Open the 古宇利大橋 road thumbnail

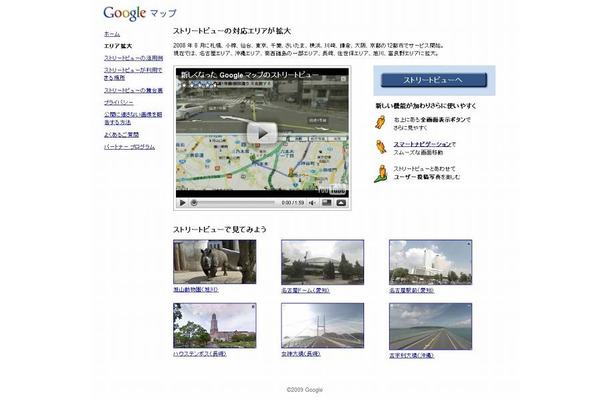tap(431, 326)
